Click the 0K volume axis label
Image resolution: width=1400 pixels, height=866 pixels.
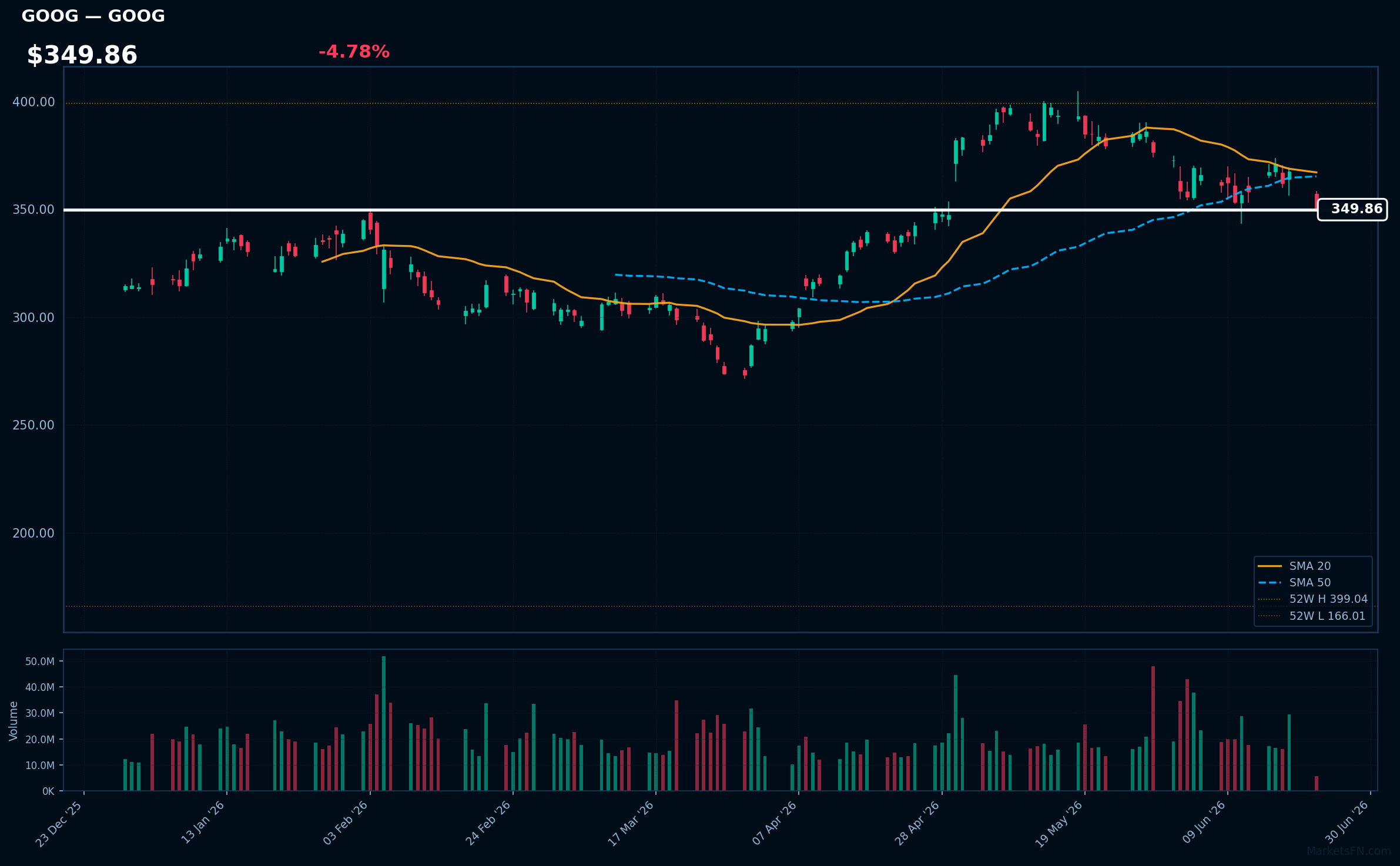48,791
